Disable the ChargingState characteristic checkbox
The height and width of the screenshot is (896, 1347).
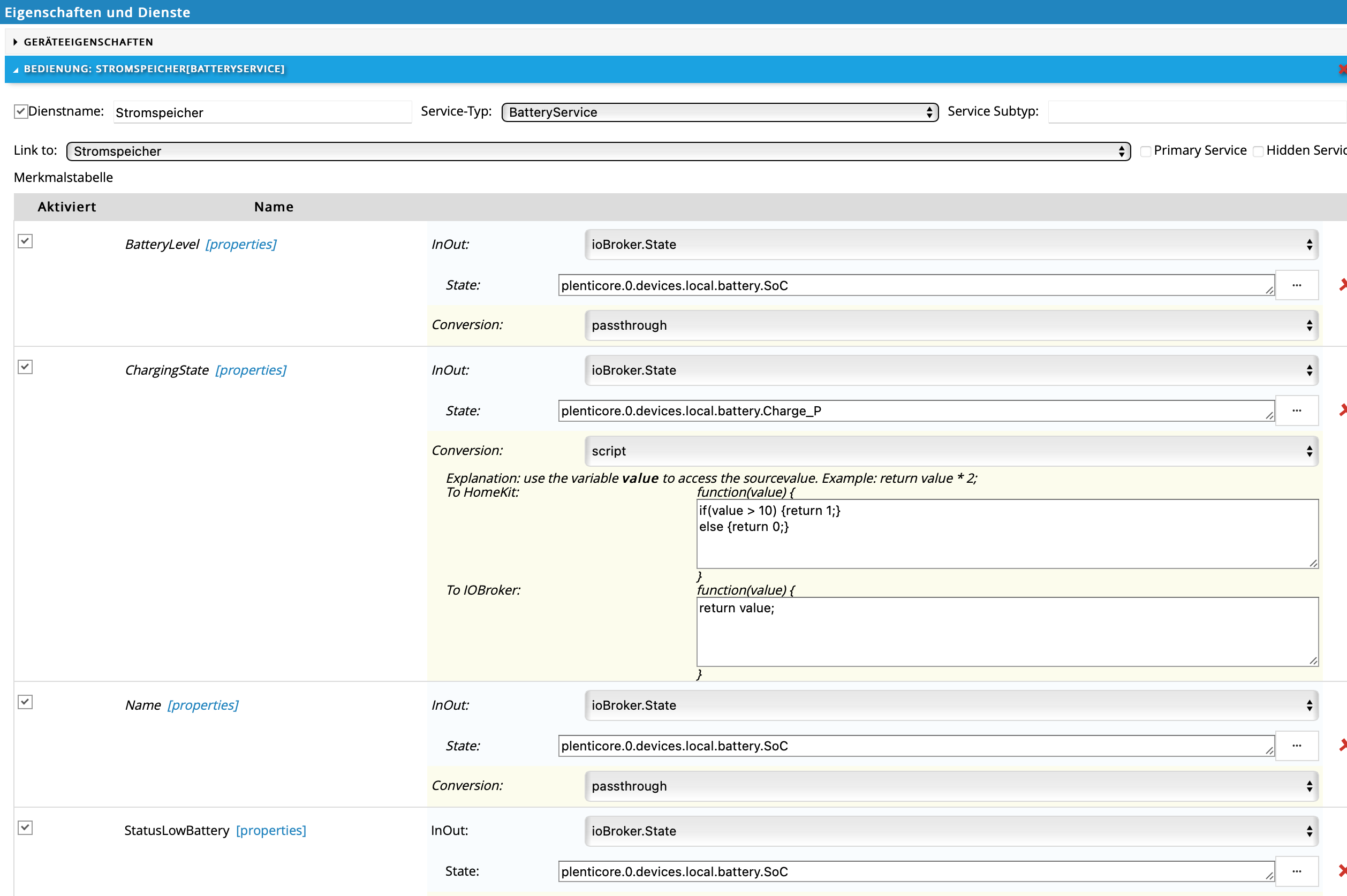(25, 367)
